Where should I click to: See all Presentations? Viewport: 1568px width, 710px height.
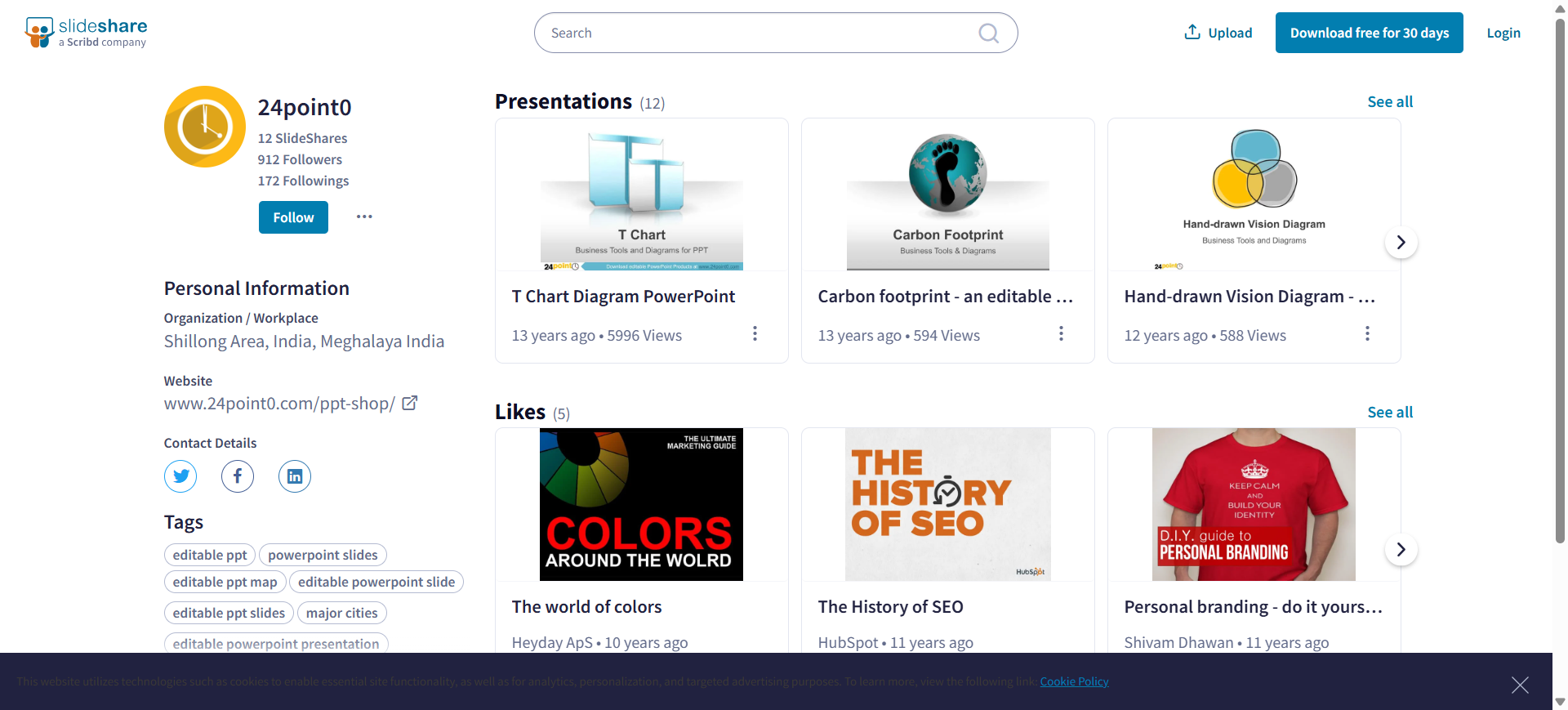pyautogui.click(x=1389, y=102)
